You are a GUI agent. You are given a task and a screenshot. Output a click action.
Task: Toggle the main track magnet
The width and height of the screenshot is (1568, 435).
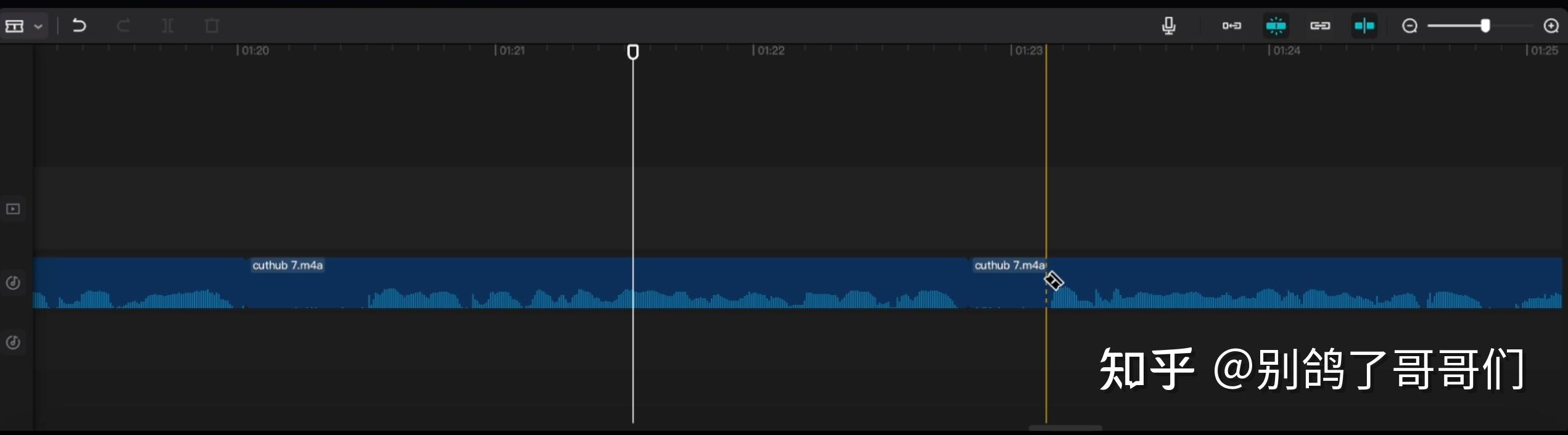coord(1231,25)
